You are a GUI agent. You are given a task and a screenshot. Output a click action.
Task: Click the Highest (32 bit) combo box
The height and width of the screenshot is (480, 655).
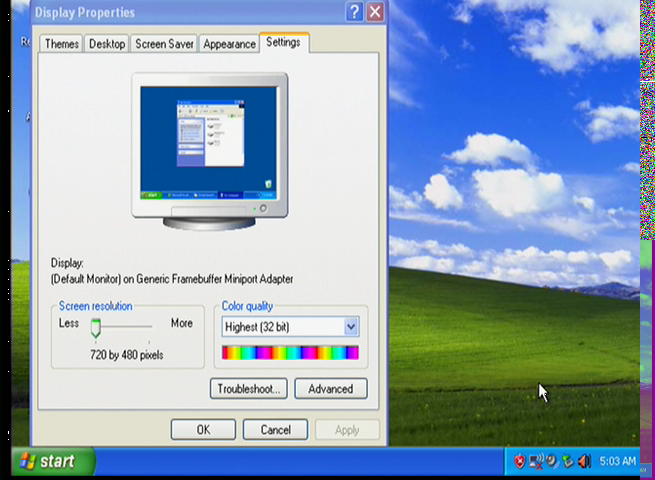[x=290, y=327]
